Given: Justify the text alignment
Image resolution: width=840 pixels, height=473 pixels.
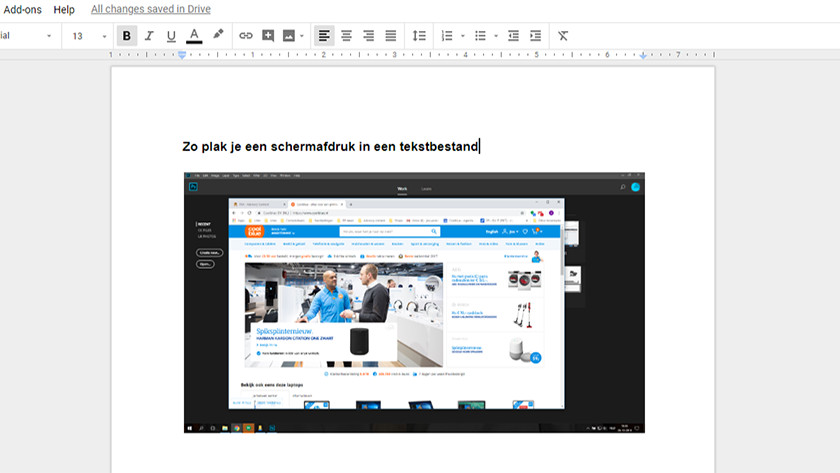Looking at the screenshot, I should pos(390,36).
